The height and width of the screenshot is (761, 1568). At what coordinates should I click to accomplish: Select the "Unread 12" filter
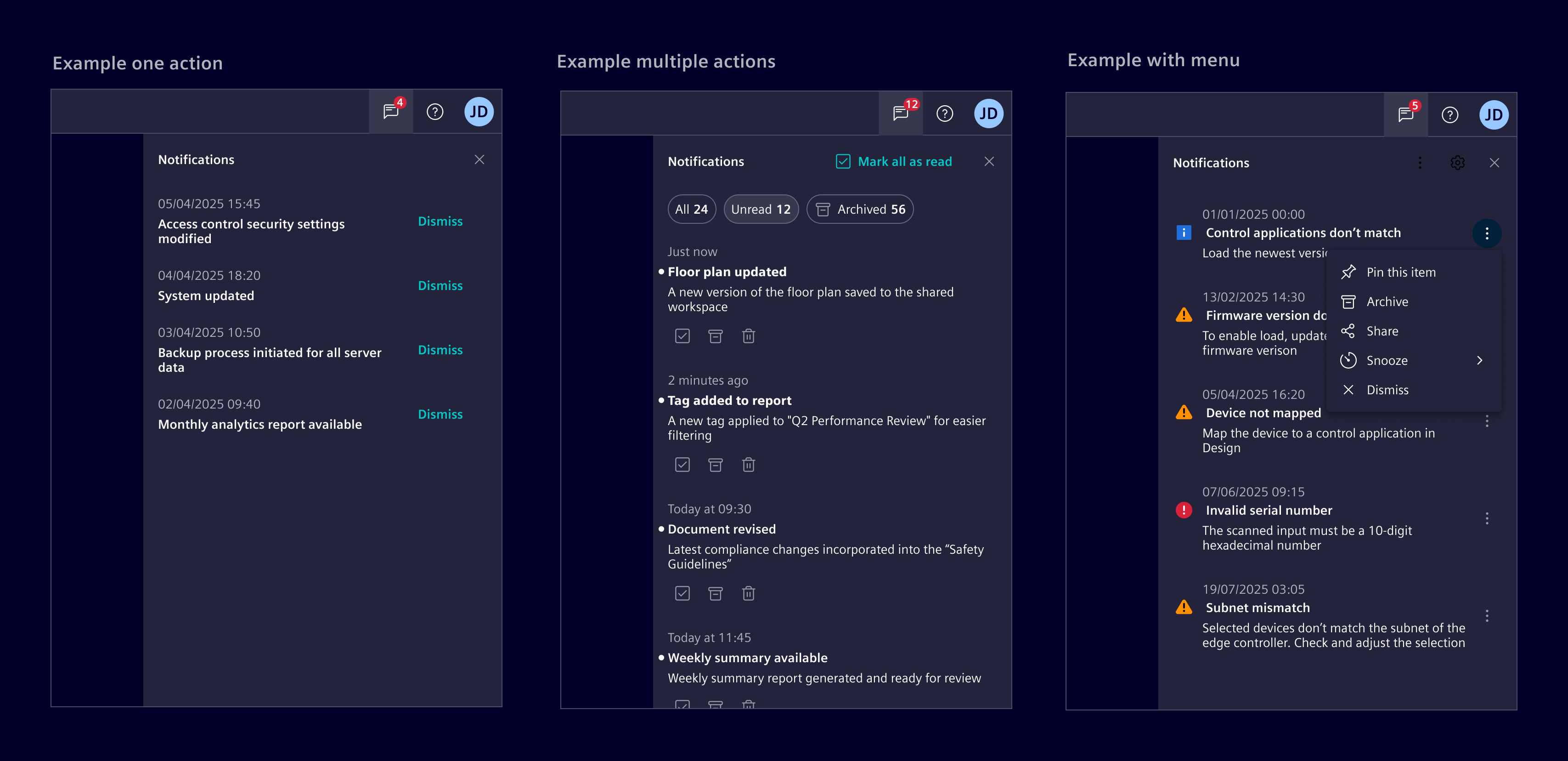click(x=761, y=209)
